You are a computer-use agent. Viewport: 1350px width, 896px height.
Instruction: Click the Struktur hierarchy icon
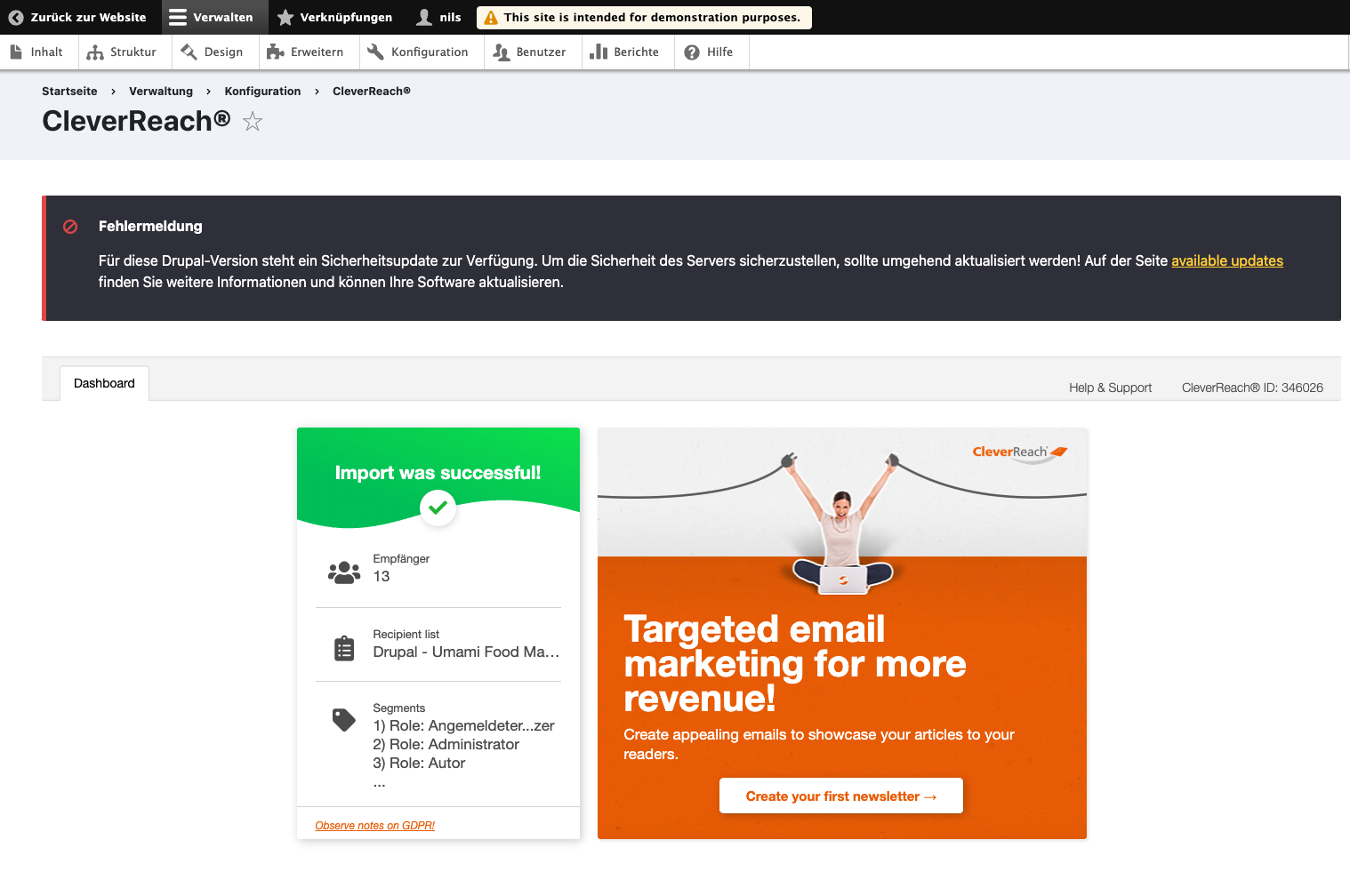pos(95,52)
